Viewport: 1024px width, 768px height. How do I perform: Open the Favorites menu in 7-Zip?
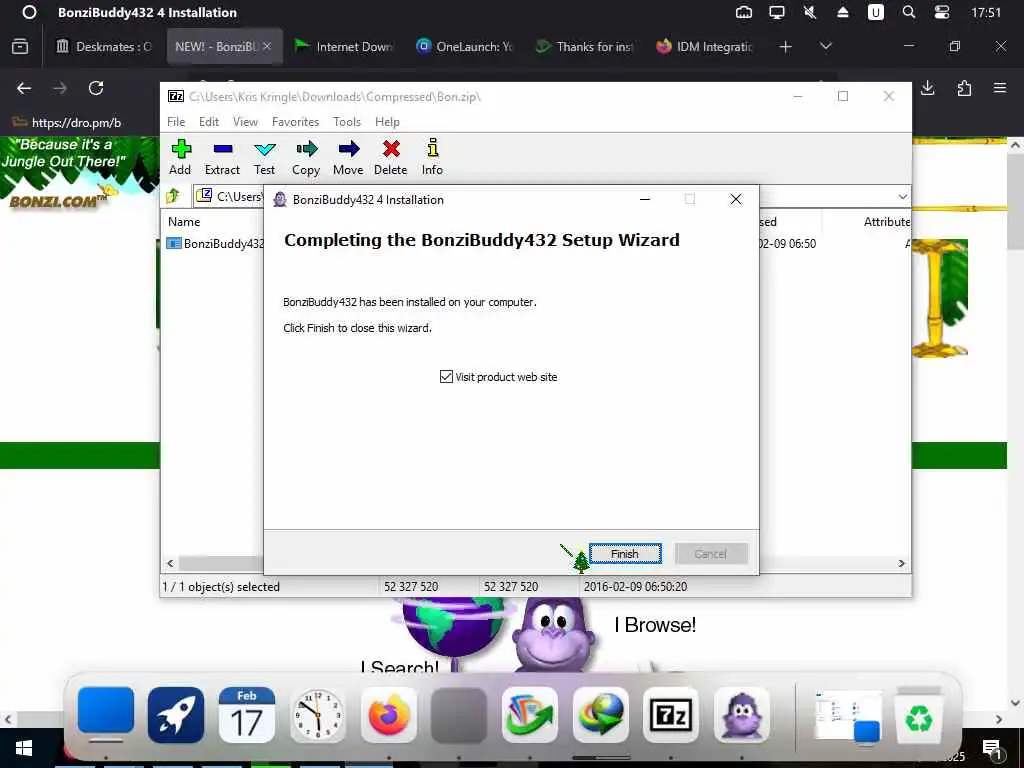(295, 121)
